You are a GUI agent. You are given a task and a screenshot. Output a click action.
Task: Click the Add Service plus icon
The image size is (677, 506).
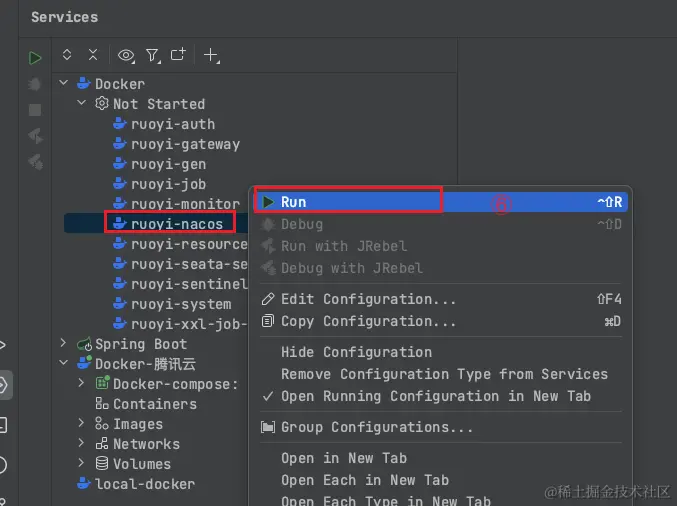[212, 55]
